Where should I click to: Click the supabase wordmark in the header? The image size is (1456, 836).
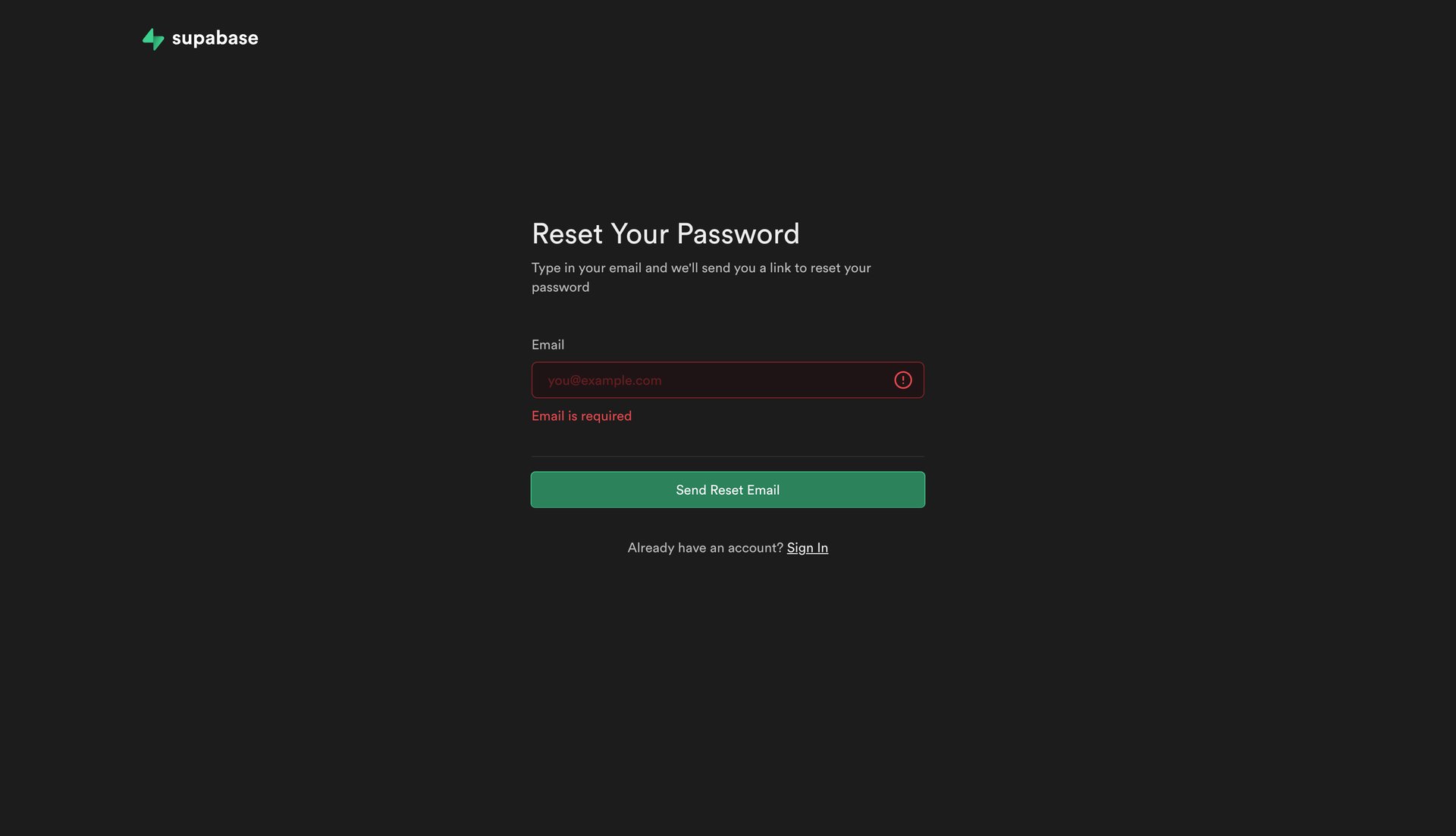pyautogui.click(x=215, y=38)
